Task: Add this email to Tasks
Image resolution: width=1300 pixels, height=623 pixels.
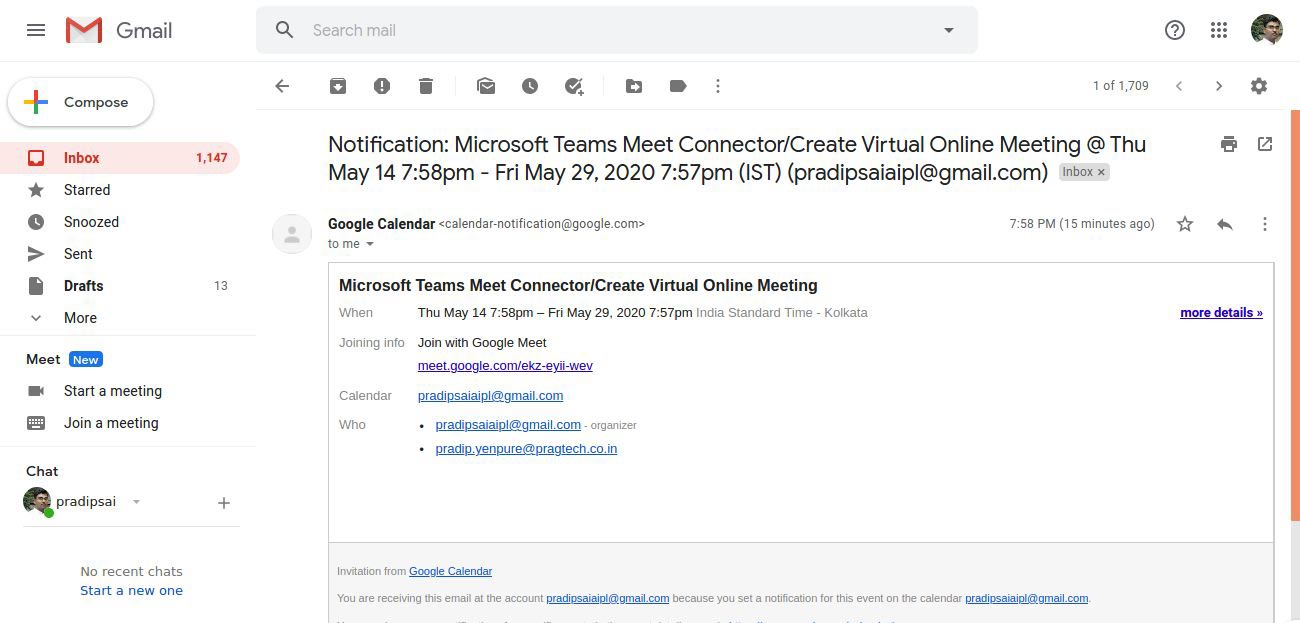Action: pos(574,86)
